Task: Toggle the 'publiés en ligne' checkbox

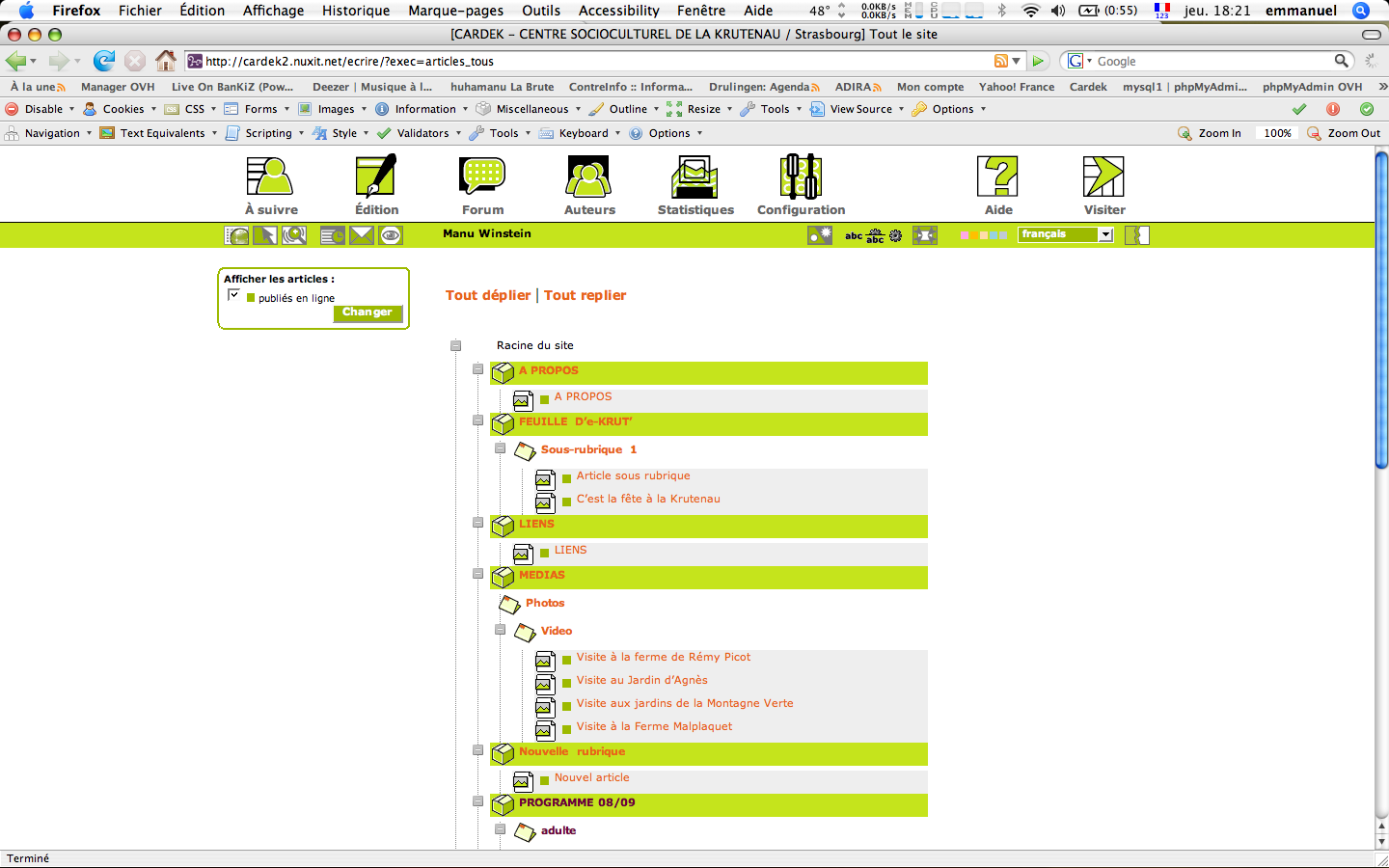Action: point(233,295)
